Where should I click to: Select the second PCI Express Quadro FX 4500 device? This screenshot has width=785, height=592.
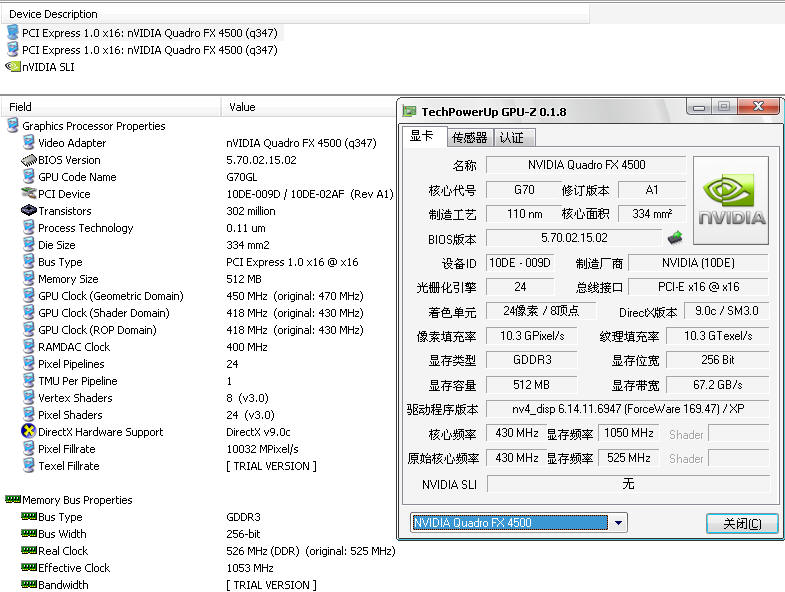pyautogui.click(x=150, y=50)
